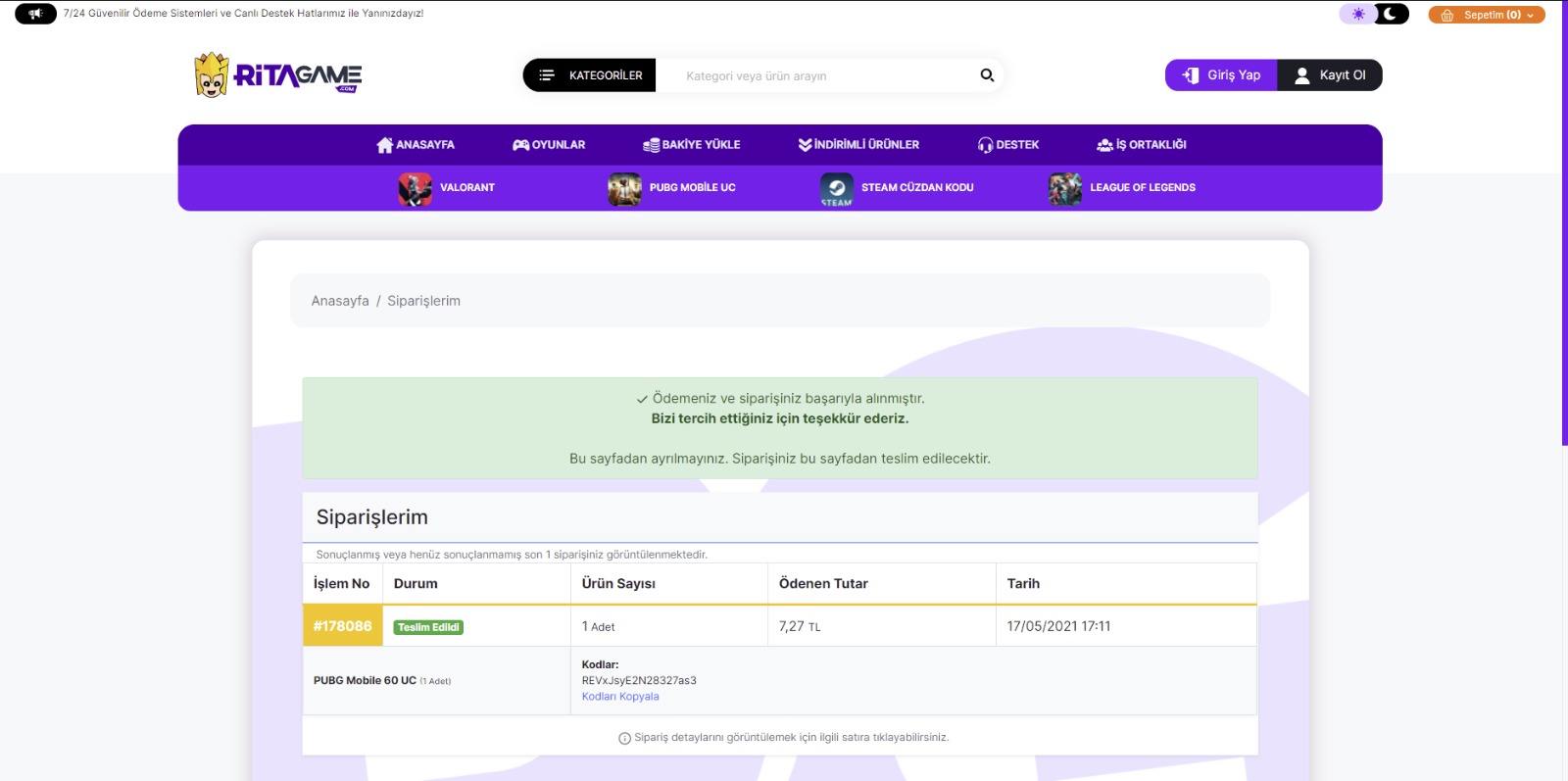This screenshot has height=781, width=1568.
Task: Open Bakiye Yükle menu item
Action: (692, 145)
